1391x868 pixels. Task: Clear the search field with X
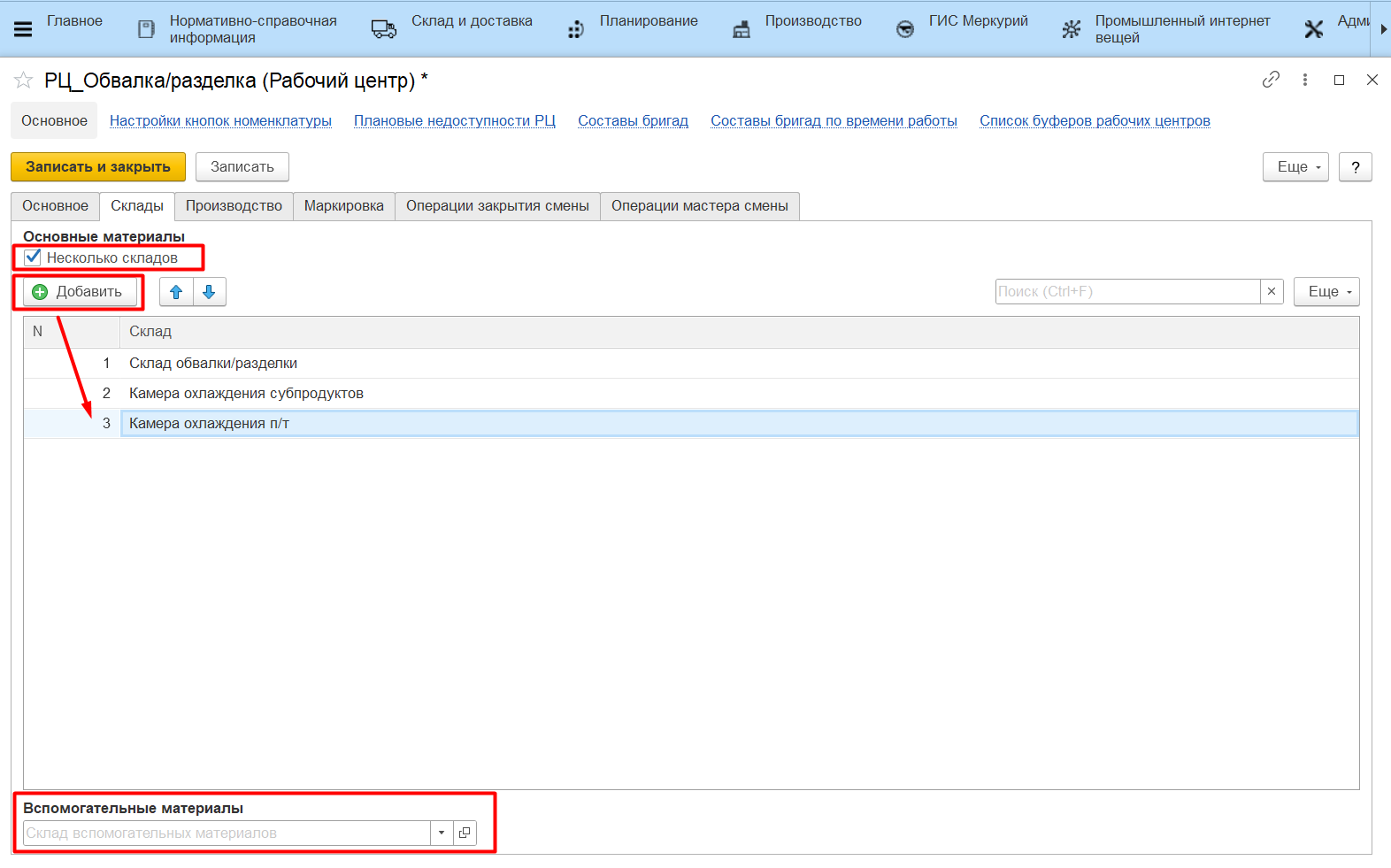(1272, 291)
